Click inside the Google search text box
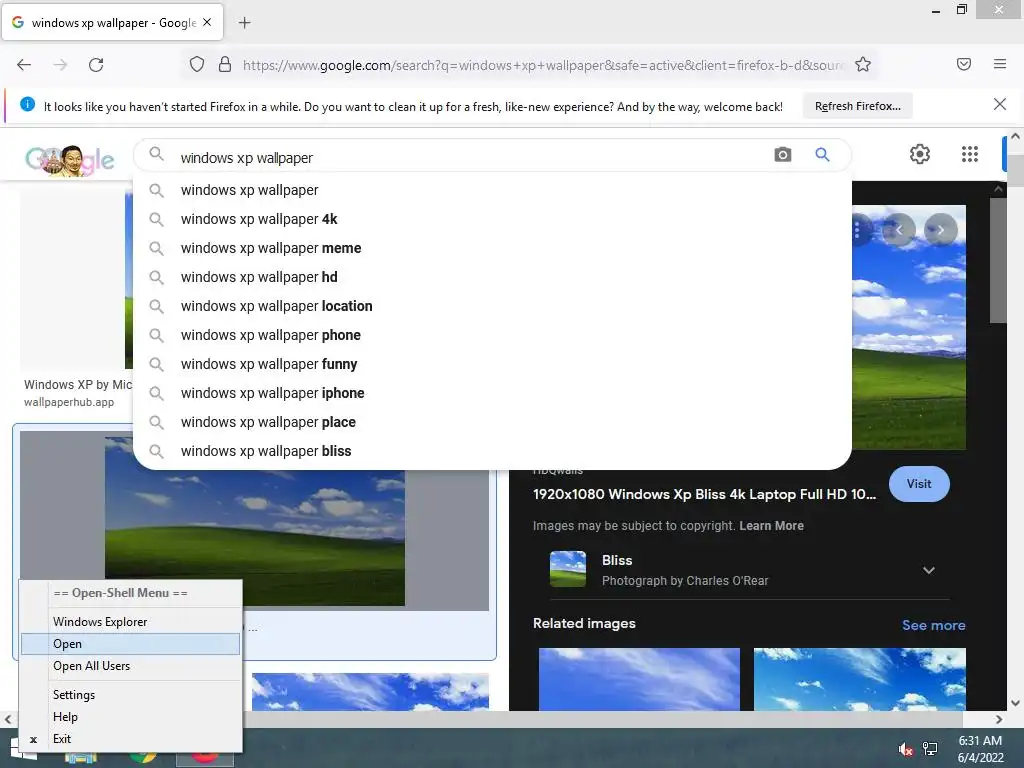This screenshot has width=1024, height=768. click(470, 158)
